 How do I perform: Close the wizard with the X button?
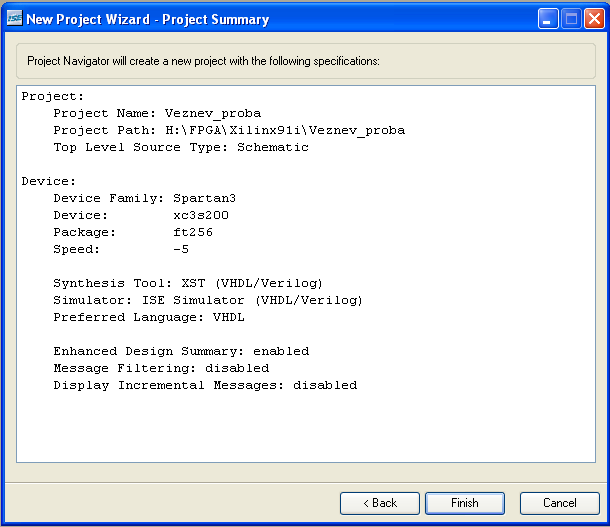[x=594, y=19]
